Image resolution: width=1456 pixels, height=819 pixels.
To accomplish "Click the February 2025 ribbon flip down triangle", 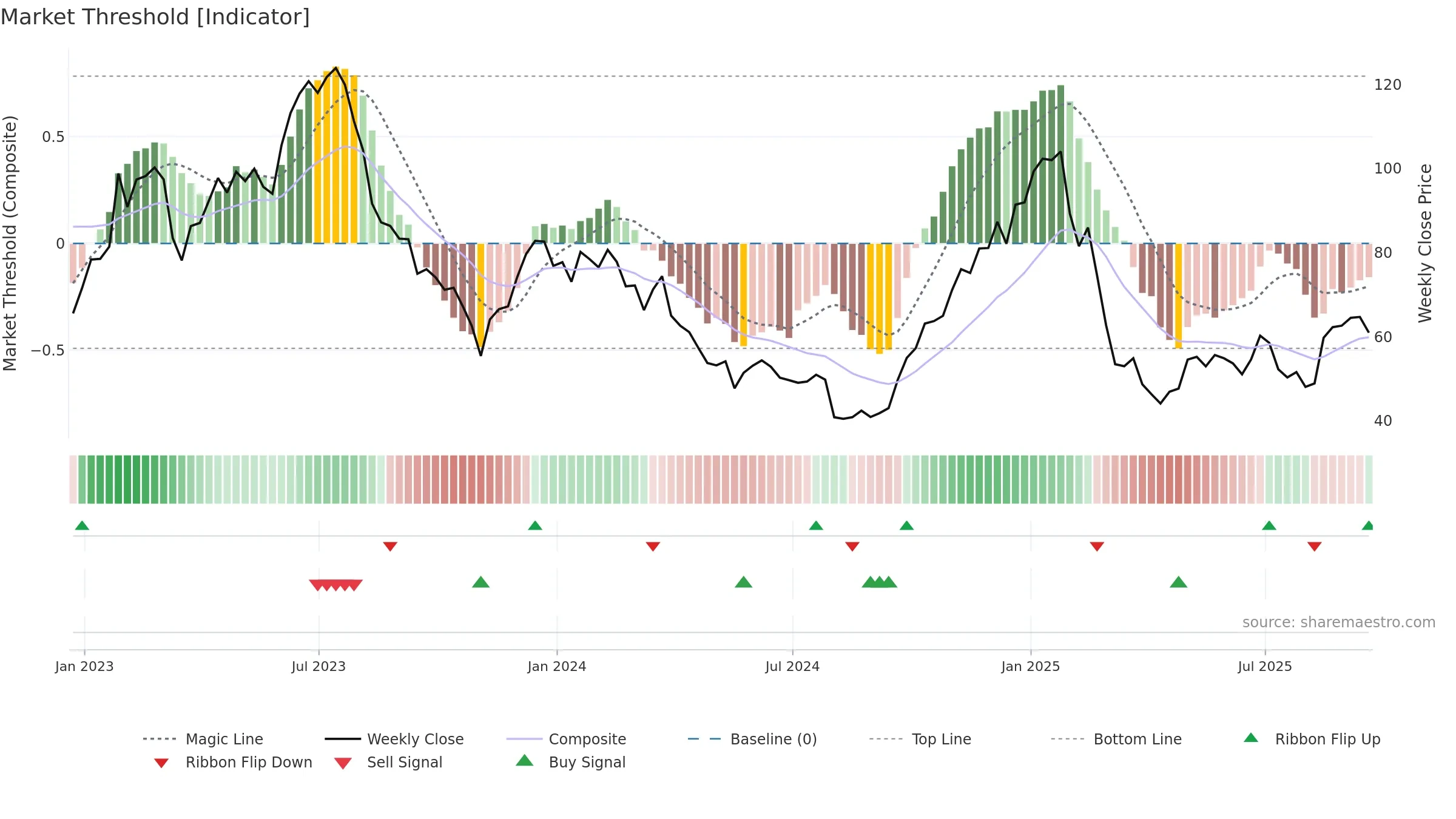I will click(x=1097, y=547).
